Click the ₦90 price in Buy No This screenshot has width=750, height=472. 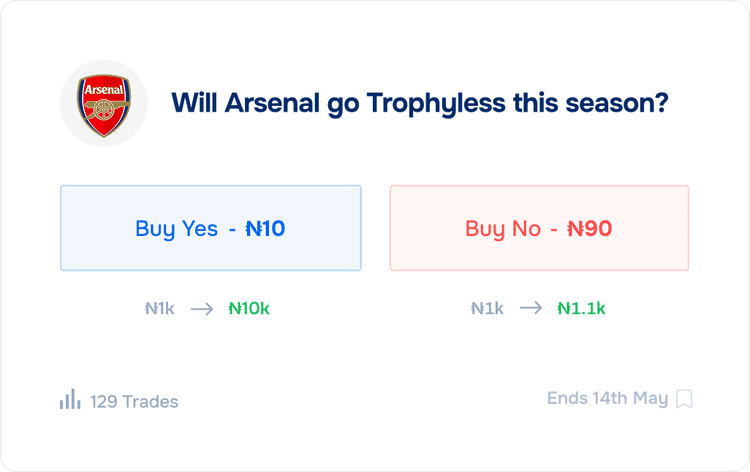click(589, 229)
